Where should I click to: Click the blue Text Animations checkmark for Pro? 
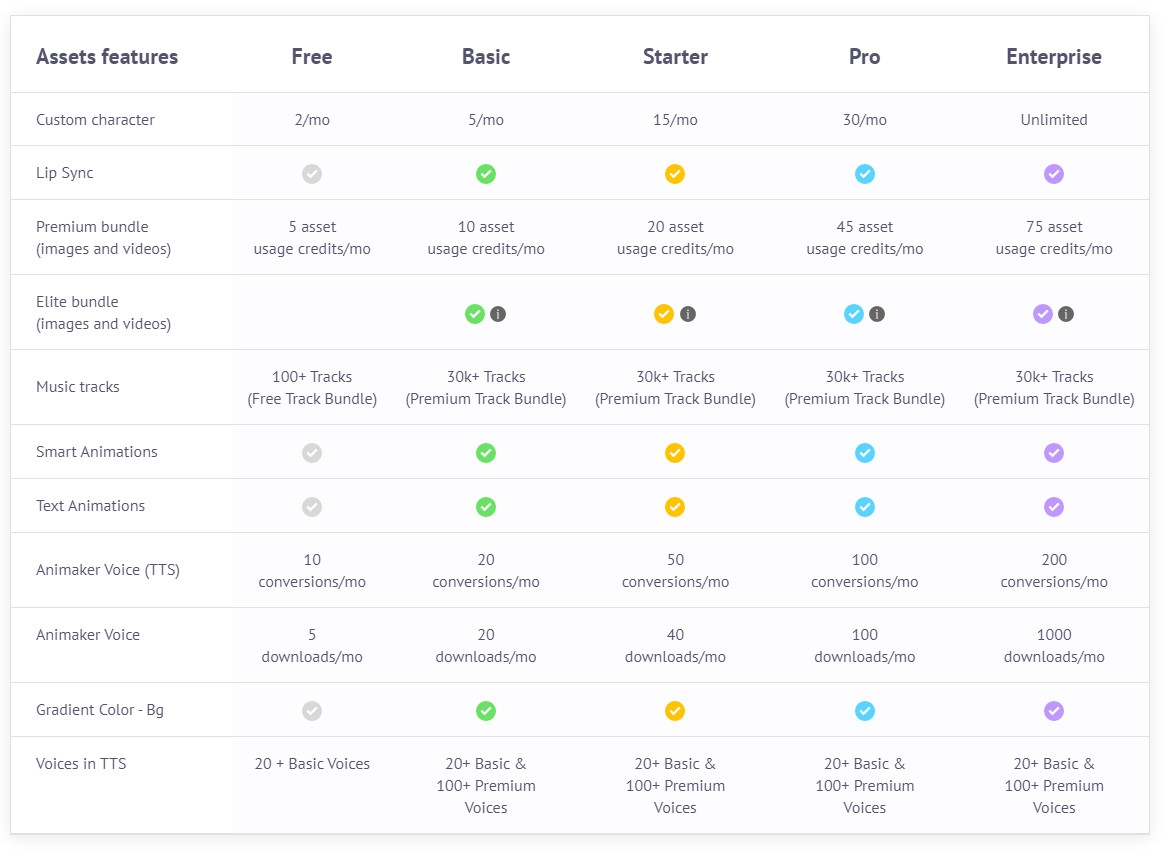[x=865, y=507]
